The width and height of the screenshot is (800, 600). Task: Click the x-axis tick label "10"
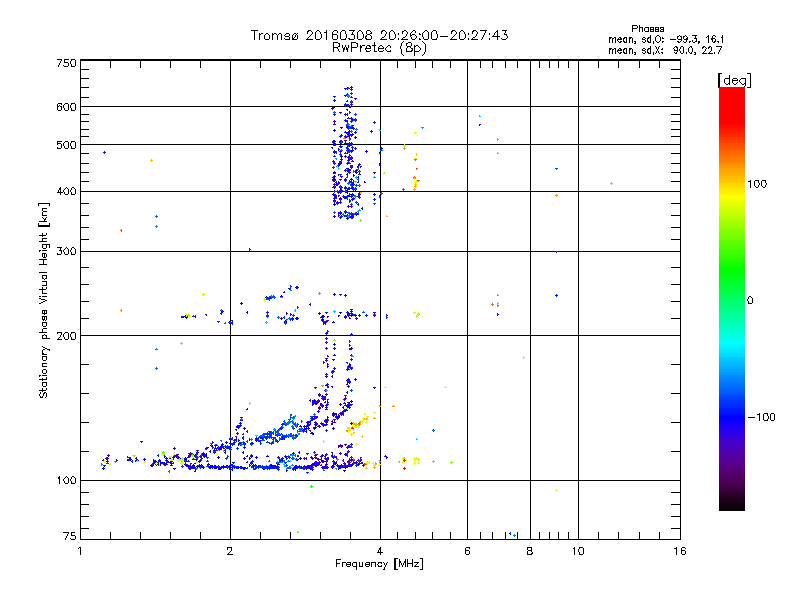578,551
